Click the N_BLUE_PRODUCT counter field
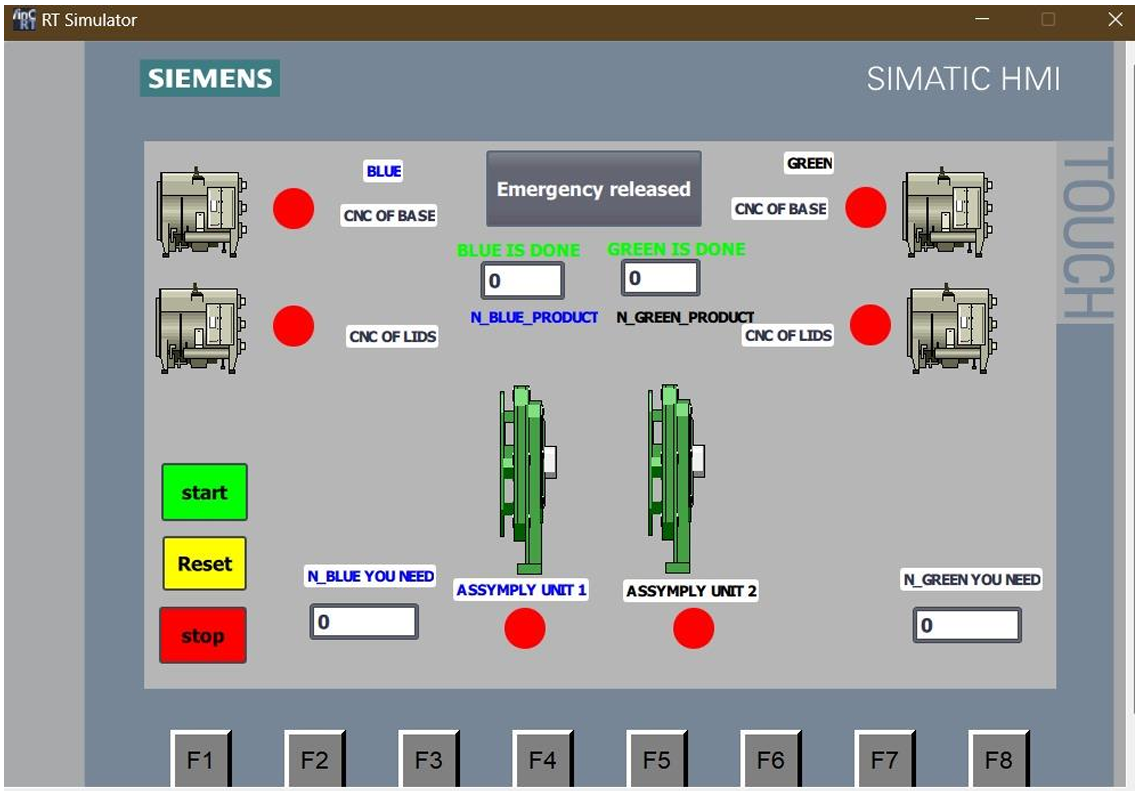Screen dimensions: 1137x791 click(523, 281)
